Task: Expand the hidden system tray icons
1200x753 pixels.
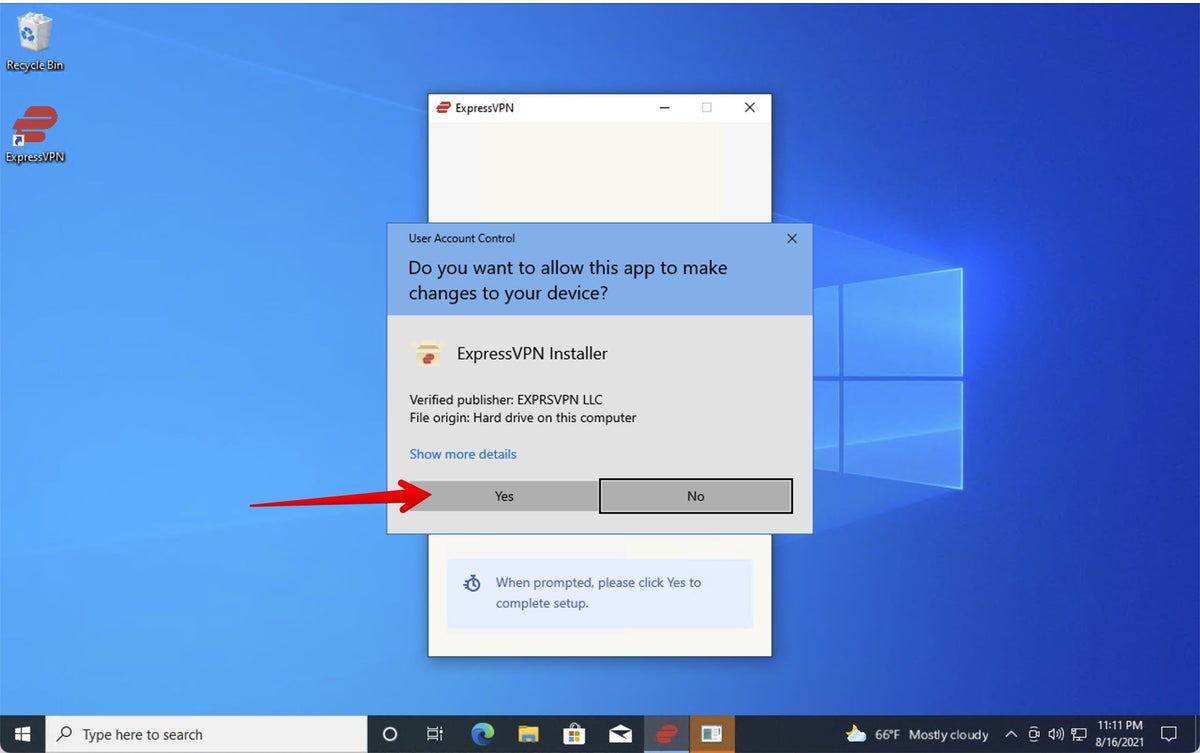Action: pyautogui.click(x=1011, y=734)
